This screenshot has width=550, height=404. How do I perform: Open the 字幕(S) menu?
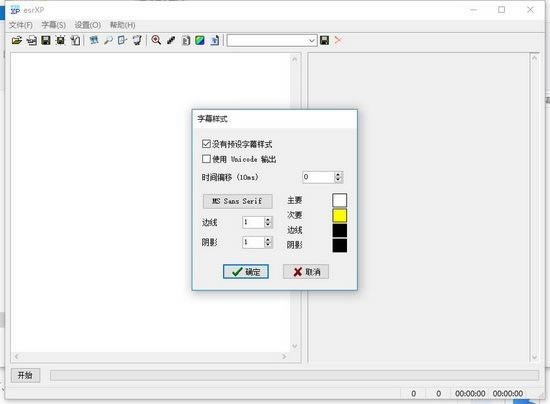coord(53,25)
